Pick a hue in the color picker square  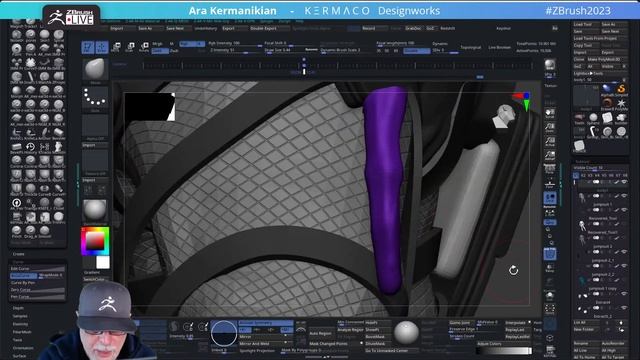tap(95, 241)
